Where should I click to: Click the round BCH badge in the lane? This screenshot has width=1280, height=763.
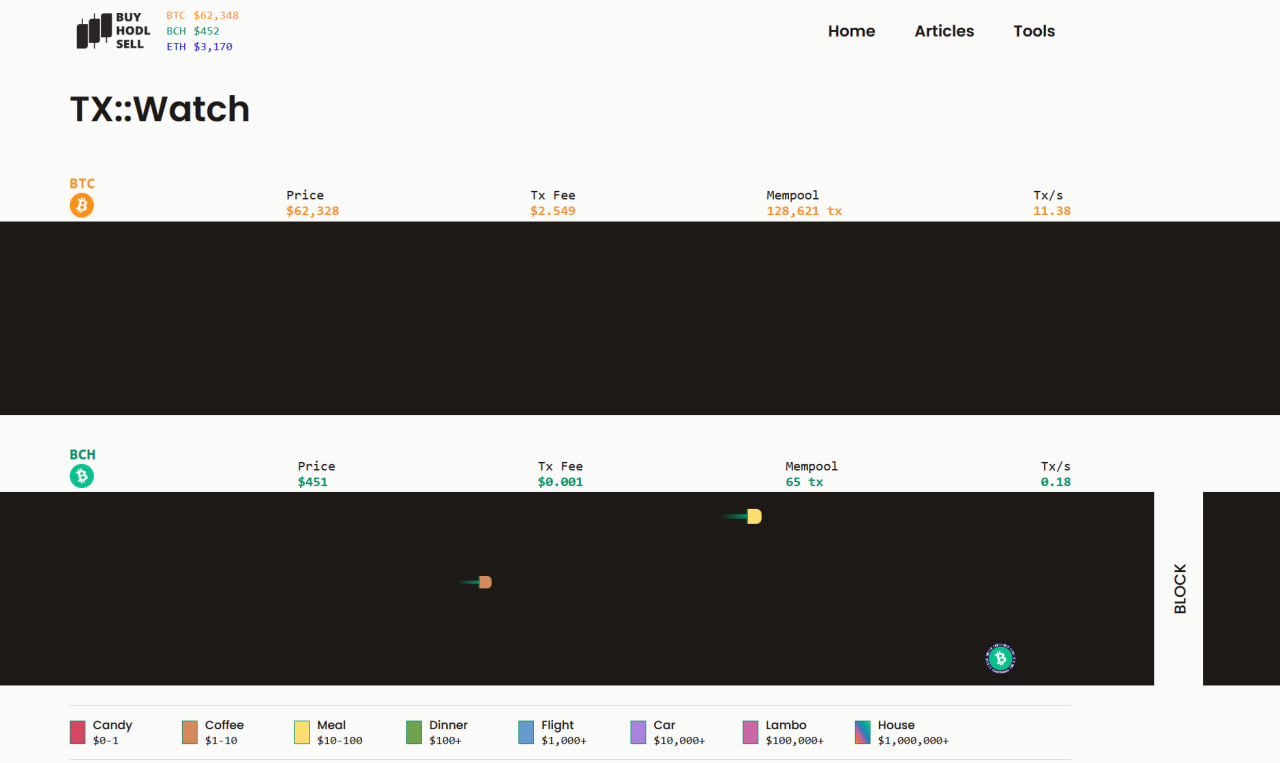coord(1000,658)
